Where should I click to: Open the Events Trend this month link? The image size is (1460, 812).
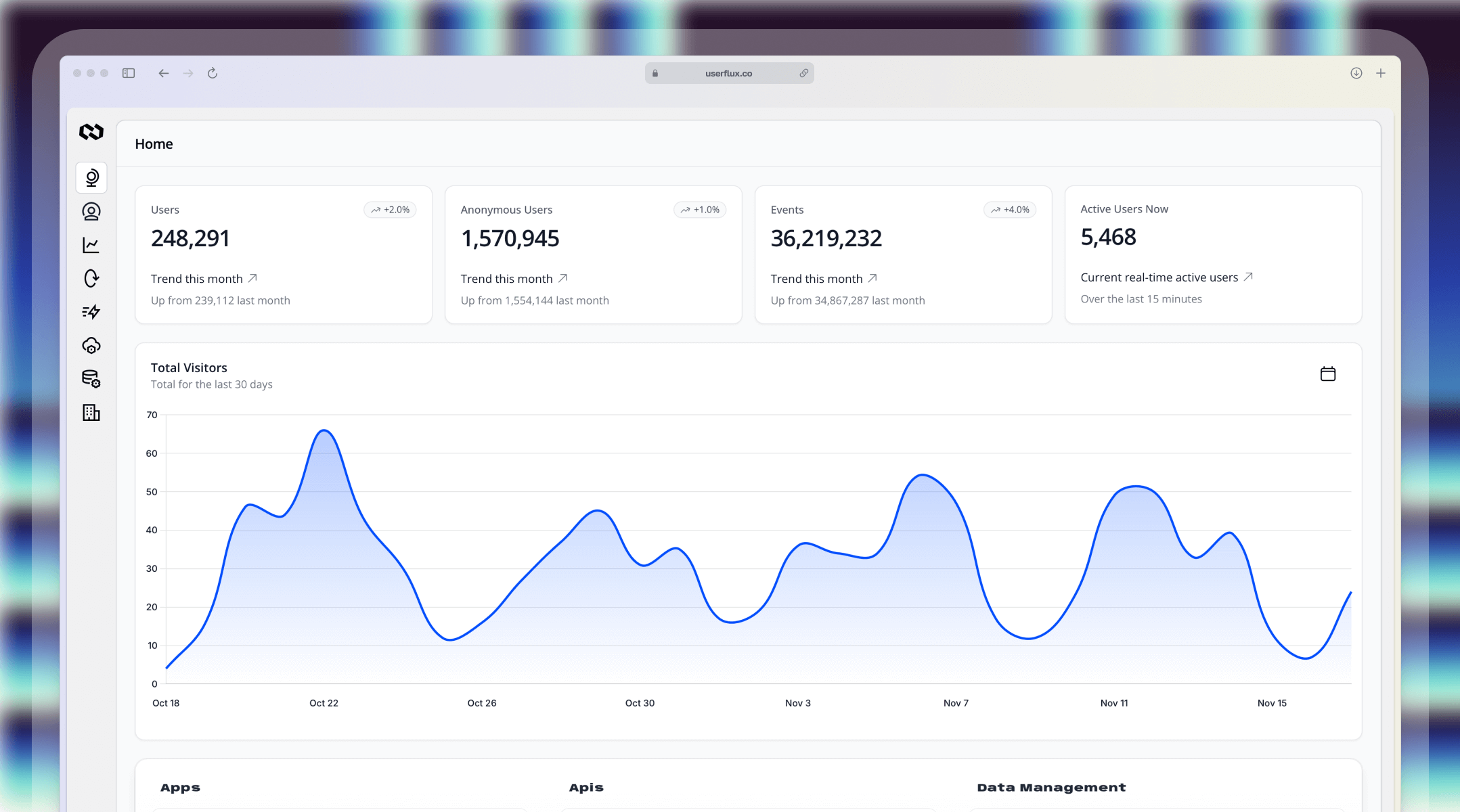[824, 279]
